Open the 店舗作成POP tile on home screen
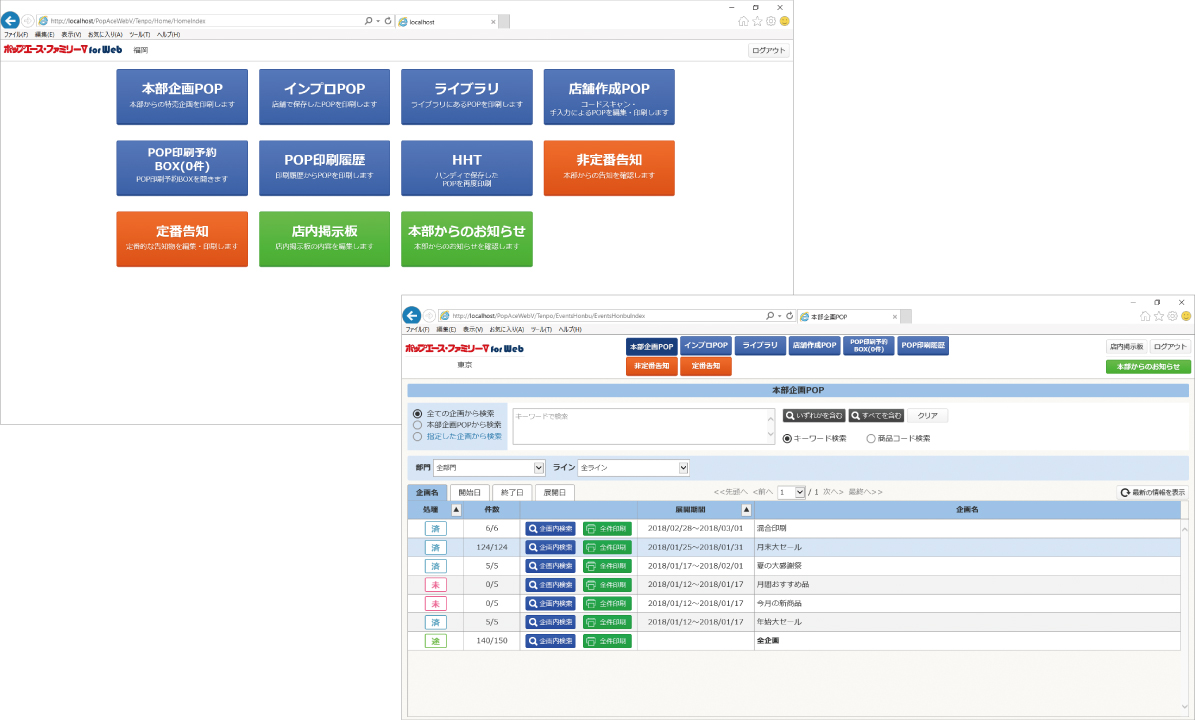 pyautogui.click(x=609, y=97)
